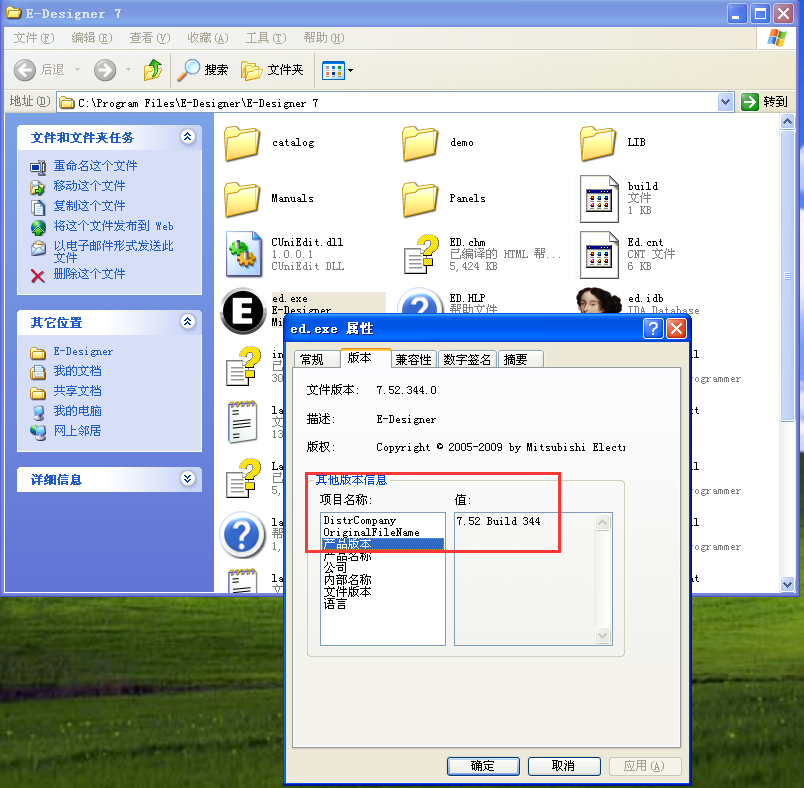Toggle the 文件夹 folders pane button

pyautogui.click(x=272, y=70)
